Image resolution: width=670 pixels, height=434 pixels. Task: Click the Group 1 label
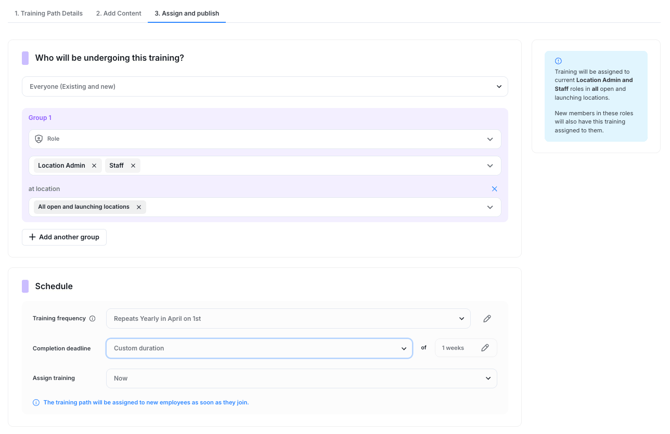40,117
